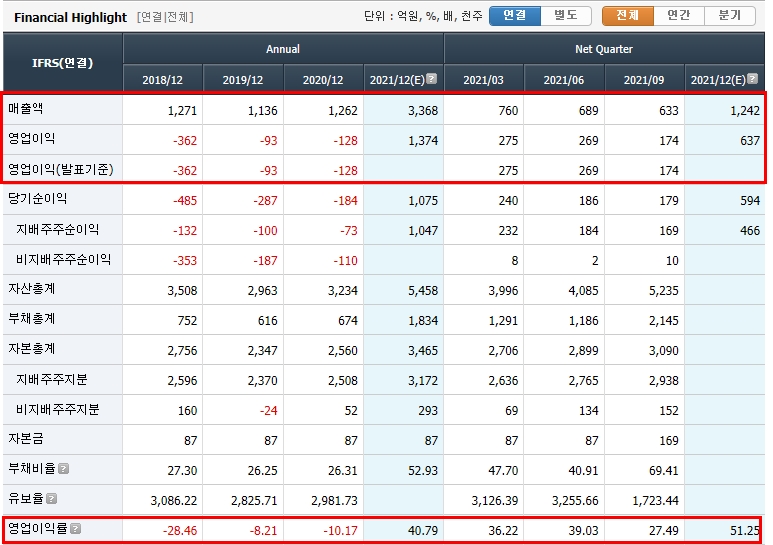
Task: Switch to the 연간 tab
Action: click(x=679, y=16)
